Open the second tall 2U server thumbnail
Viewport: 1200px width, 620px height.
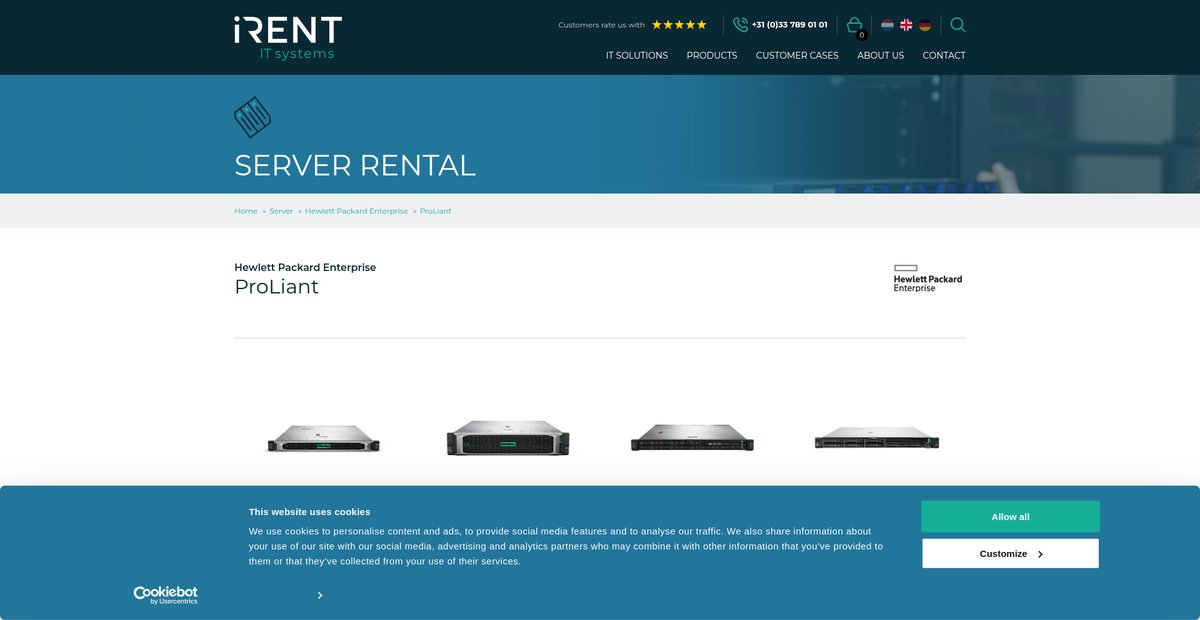pos(508,438)
